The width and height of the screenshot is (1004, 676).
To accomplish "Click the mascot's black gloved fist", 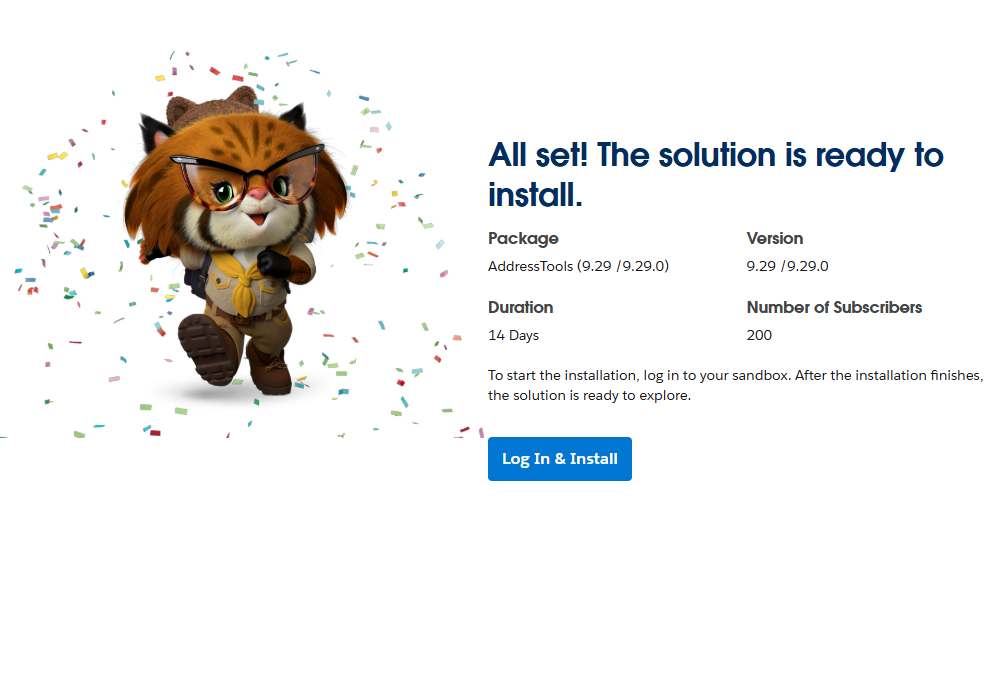I will pos(272,264).
